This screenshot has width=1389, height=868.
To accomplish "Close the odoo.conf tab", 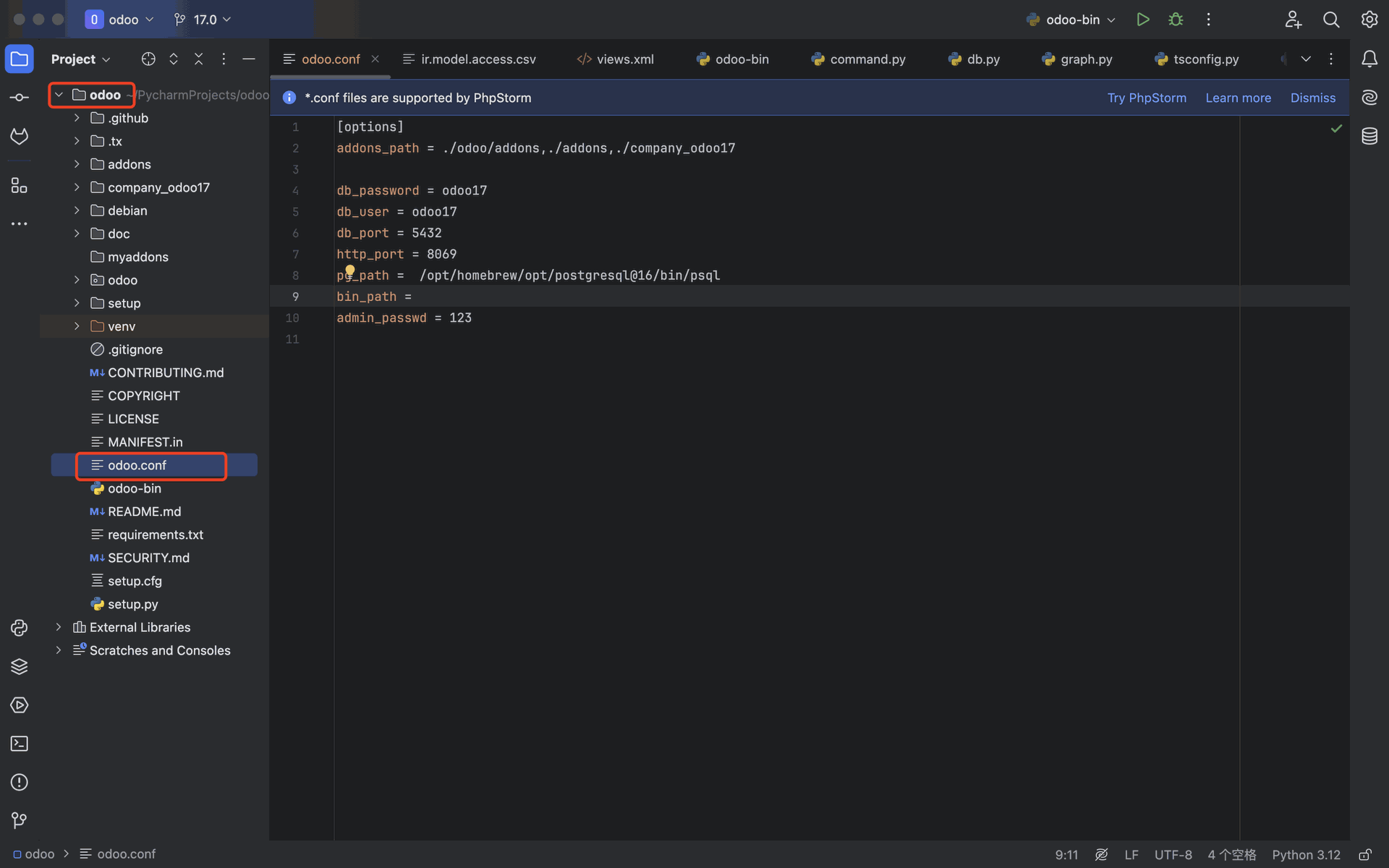I will pos(375,59).
